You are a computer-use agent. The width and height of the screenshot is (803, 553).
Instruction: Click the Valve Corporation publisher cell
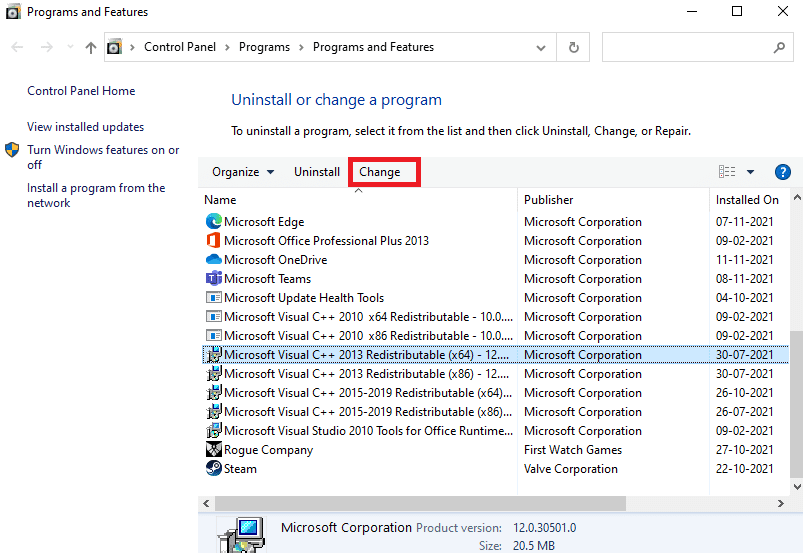point(570,469)
